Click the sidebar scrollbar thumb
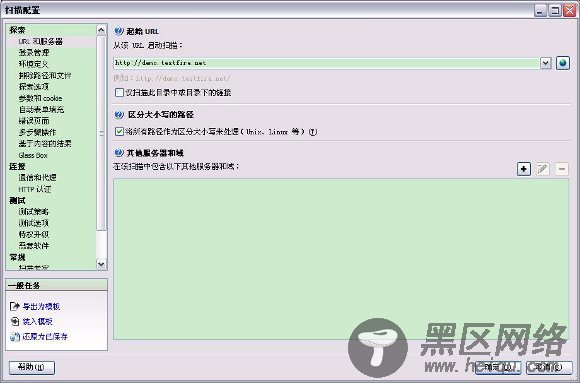Screen dimensions: 580x383 (101, 133)
